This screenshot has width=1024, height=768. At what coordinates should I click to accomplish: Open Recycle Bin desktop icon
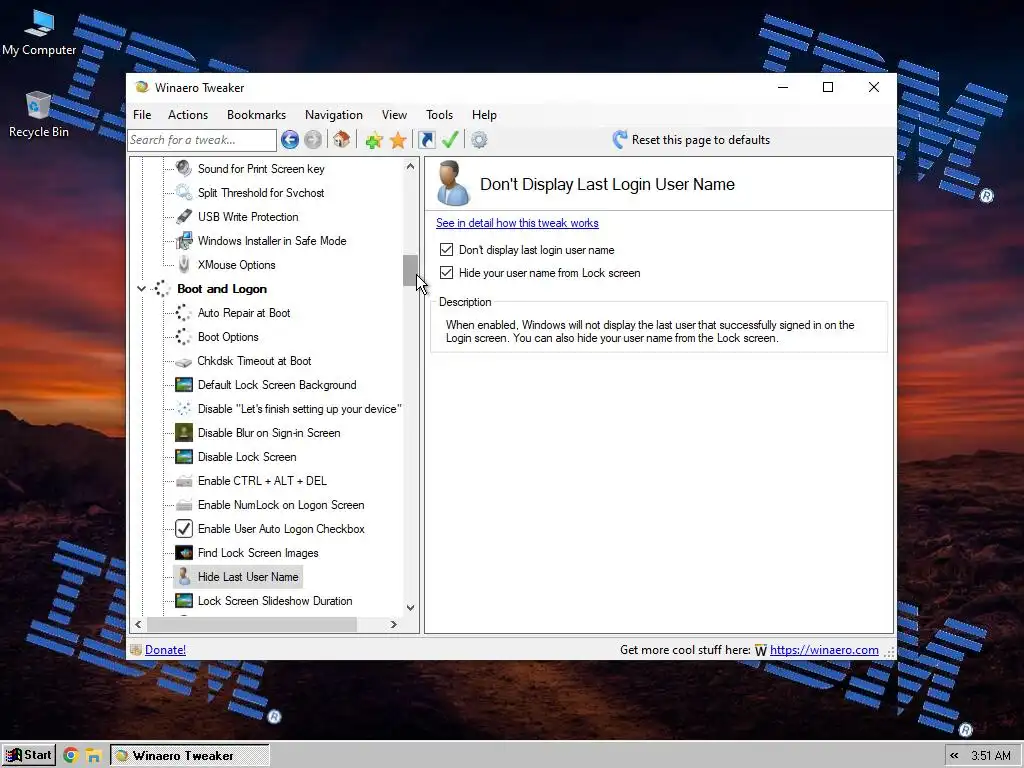pos(39,114)
